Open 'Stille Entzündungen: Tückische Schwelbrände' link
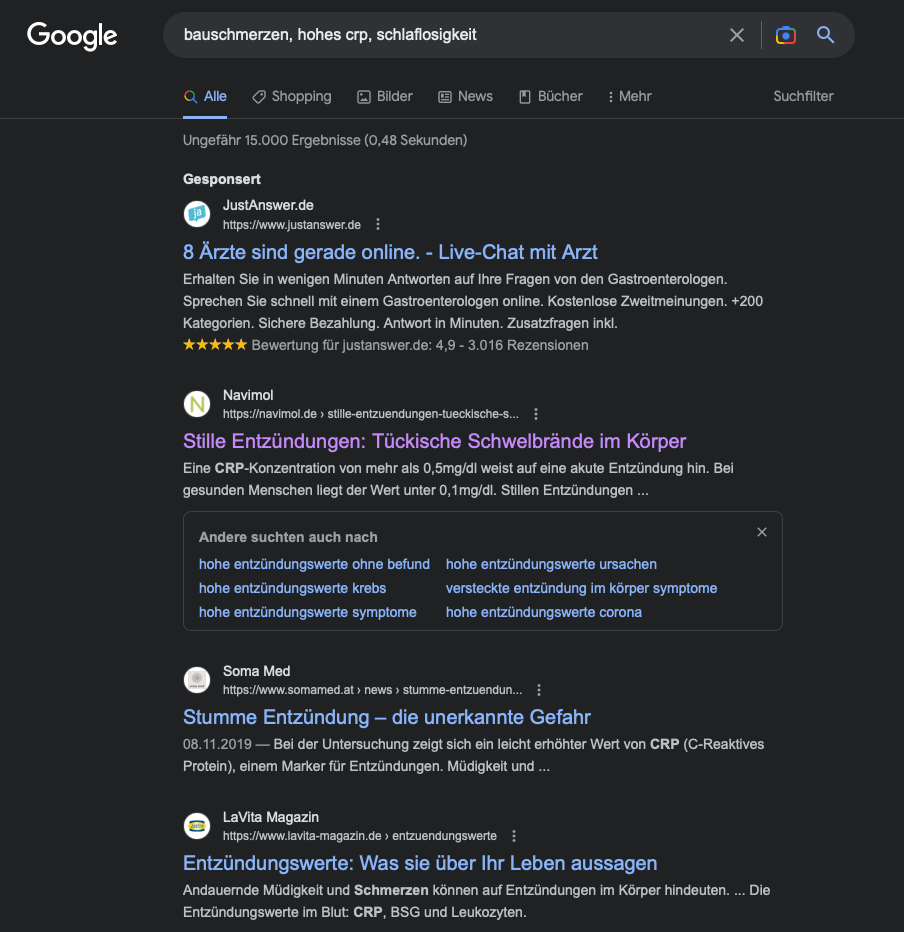Image resolution: width=904 pixels, height=932 pixels. click(x=434, y=442)
